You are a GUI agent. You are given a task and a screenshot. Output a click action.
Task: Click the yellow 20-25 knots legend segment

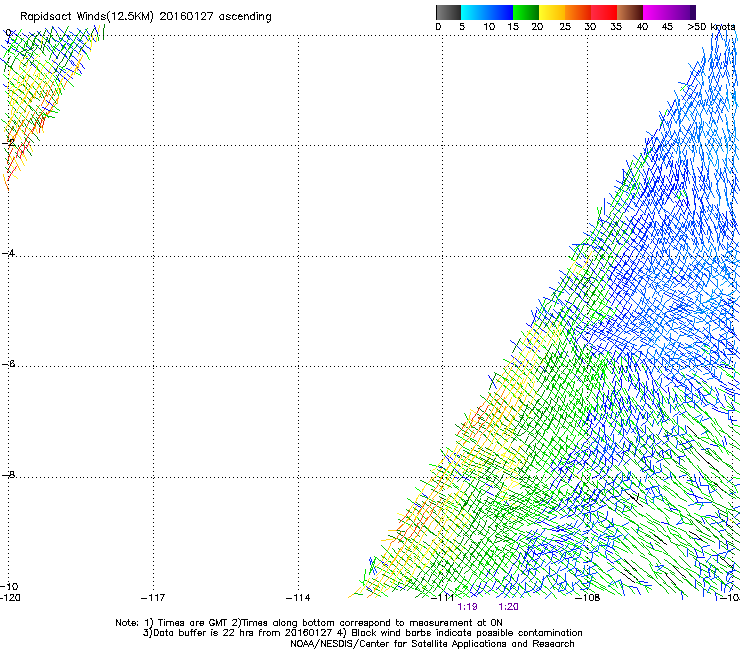click(552, 12)
